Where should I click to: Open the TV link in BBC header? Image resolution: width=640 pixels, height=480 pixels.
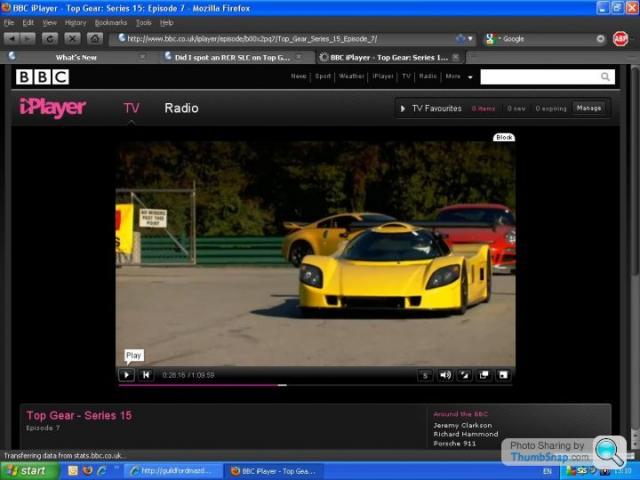click(406, 76)
